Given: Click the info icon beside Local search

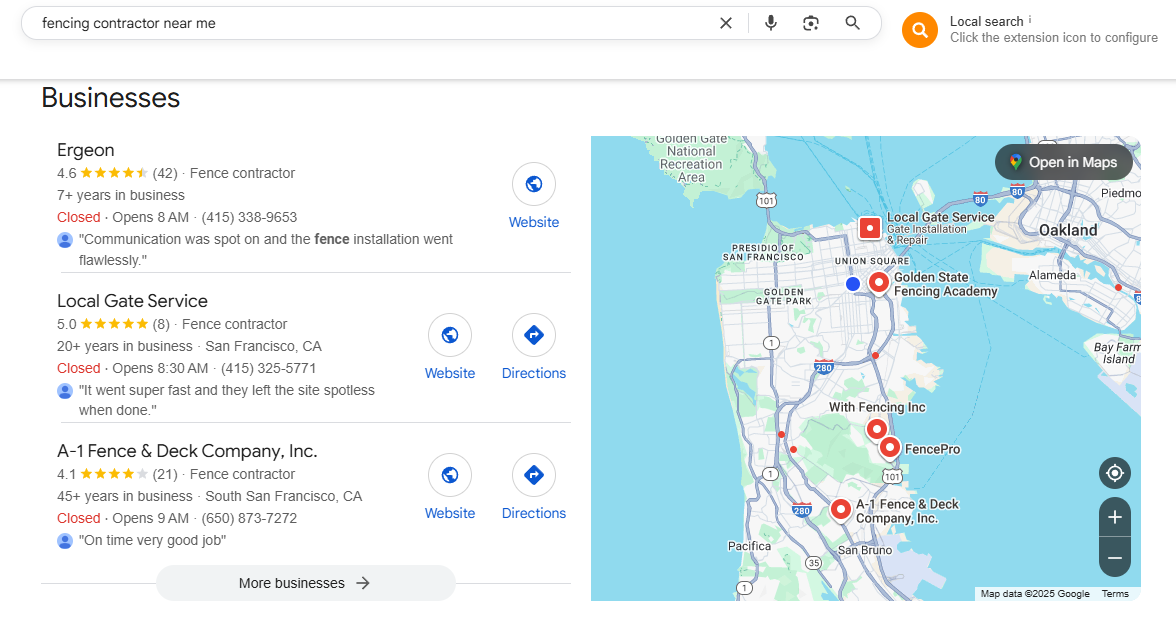Looking at the screenshot, I should coord(1030,19).
